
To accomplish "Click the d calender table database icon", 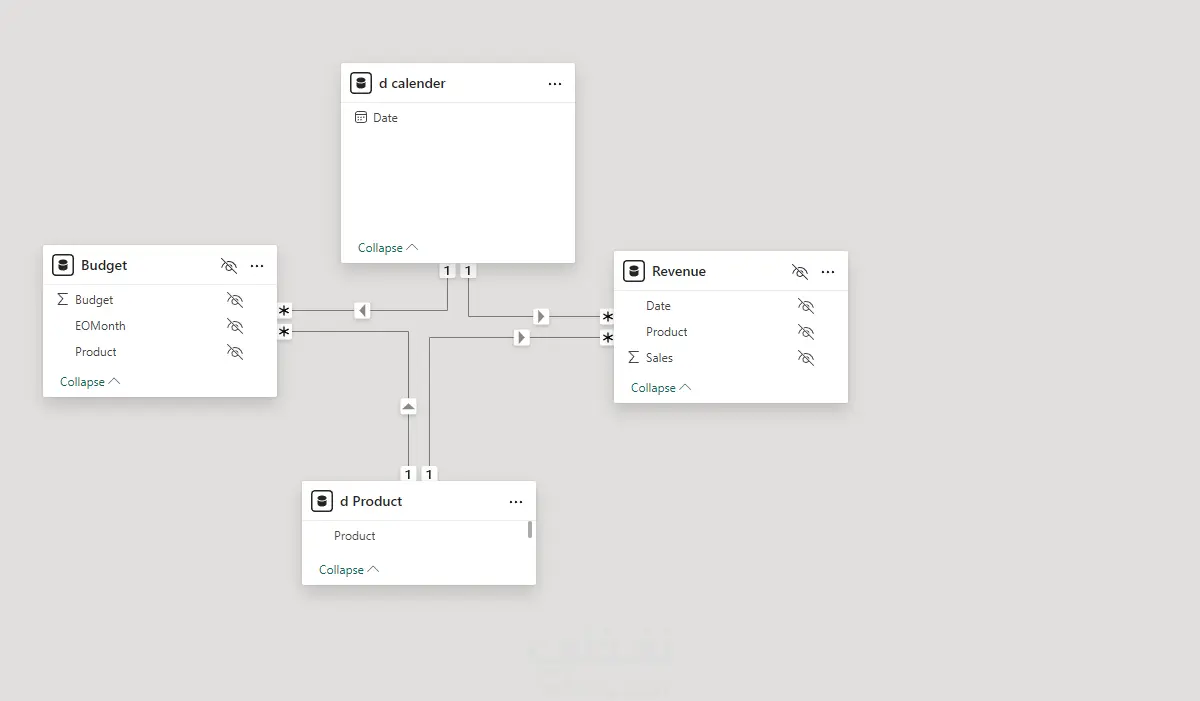I will [x=361, y=83].
